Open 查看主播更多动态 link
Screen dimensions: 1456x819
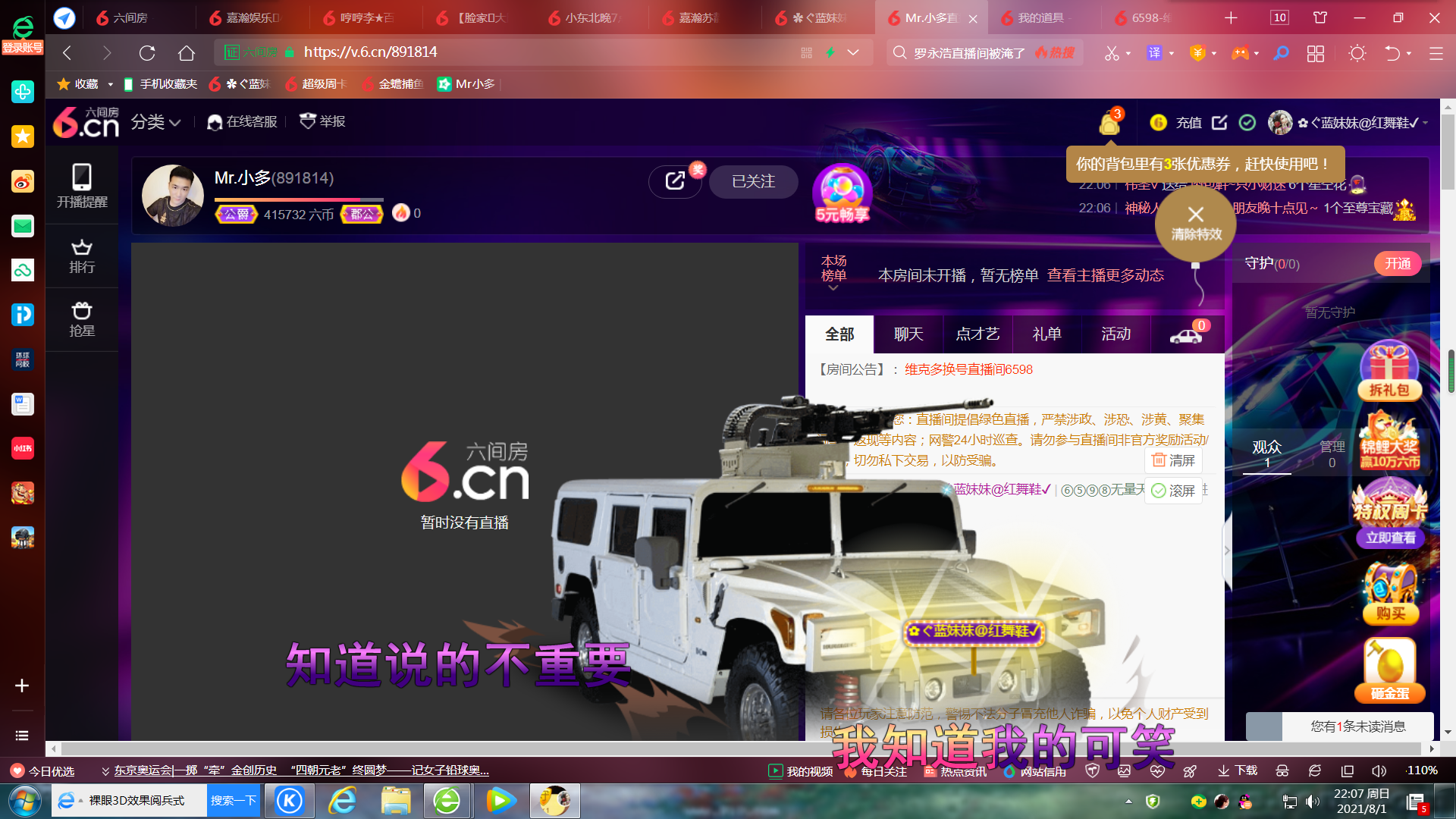(x=1105, y=275)
